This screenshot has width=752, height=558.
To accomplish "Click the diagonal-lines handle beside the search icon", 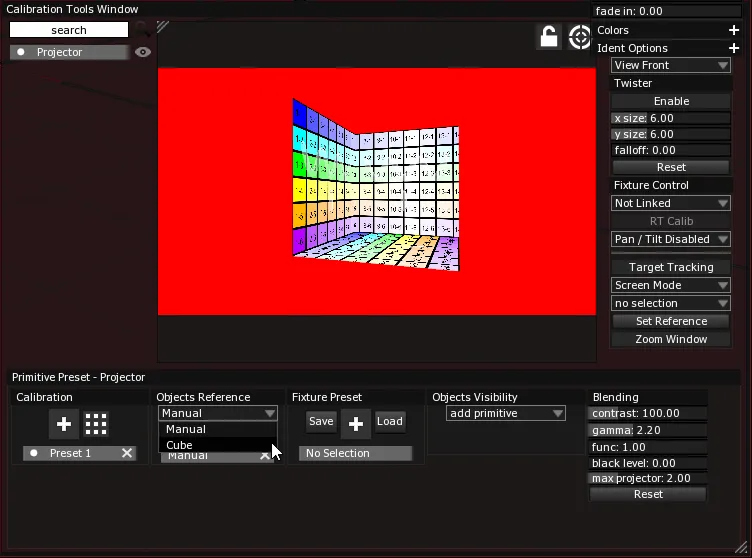I will 163,26.
